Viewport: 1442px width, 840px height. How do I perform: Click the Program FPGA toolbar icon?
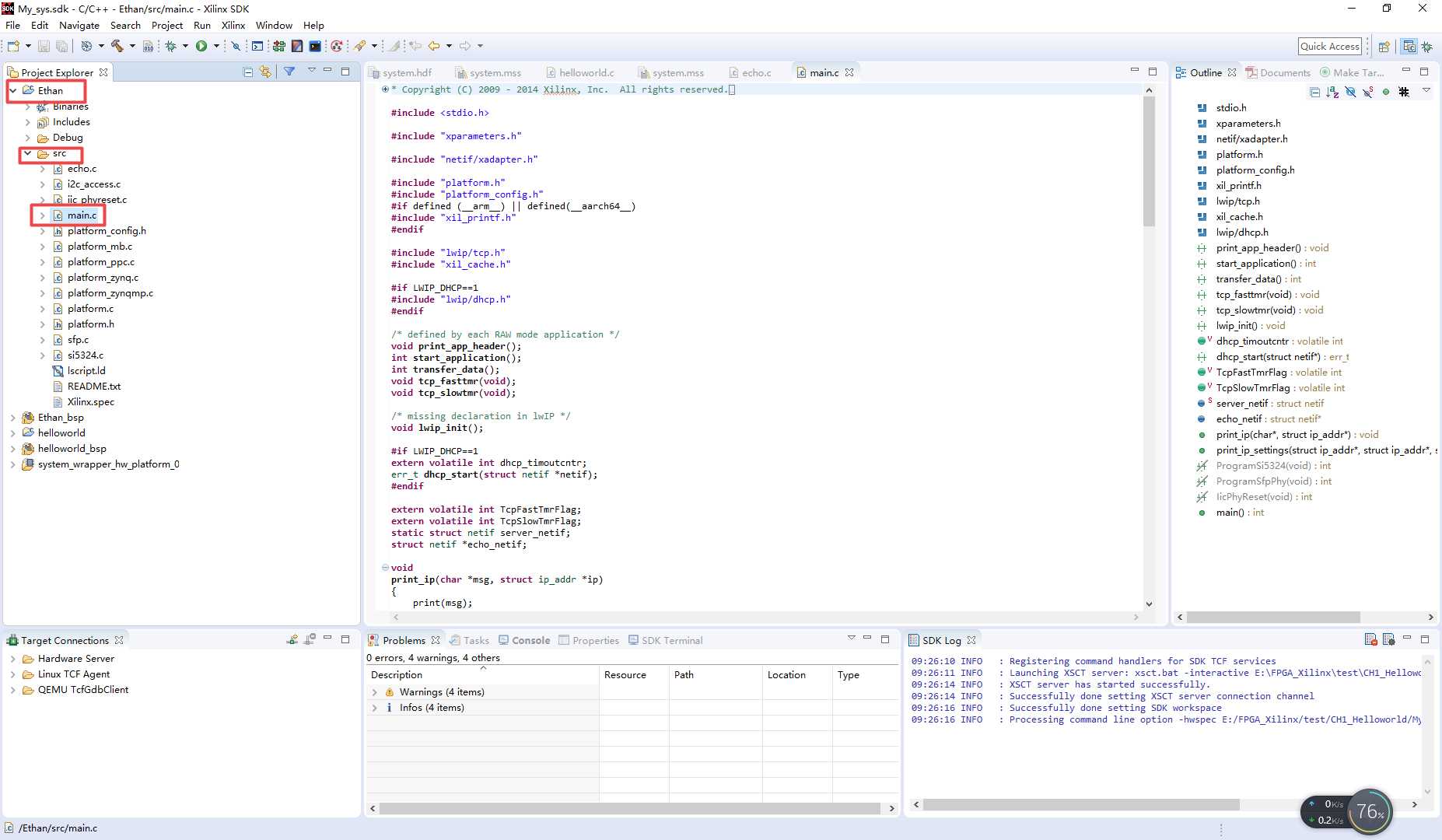pyautogui.click(x=279, y=46)
